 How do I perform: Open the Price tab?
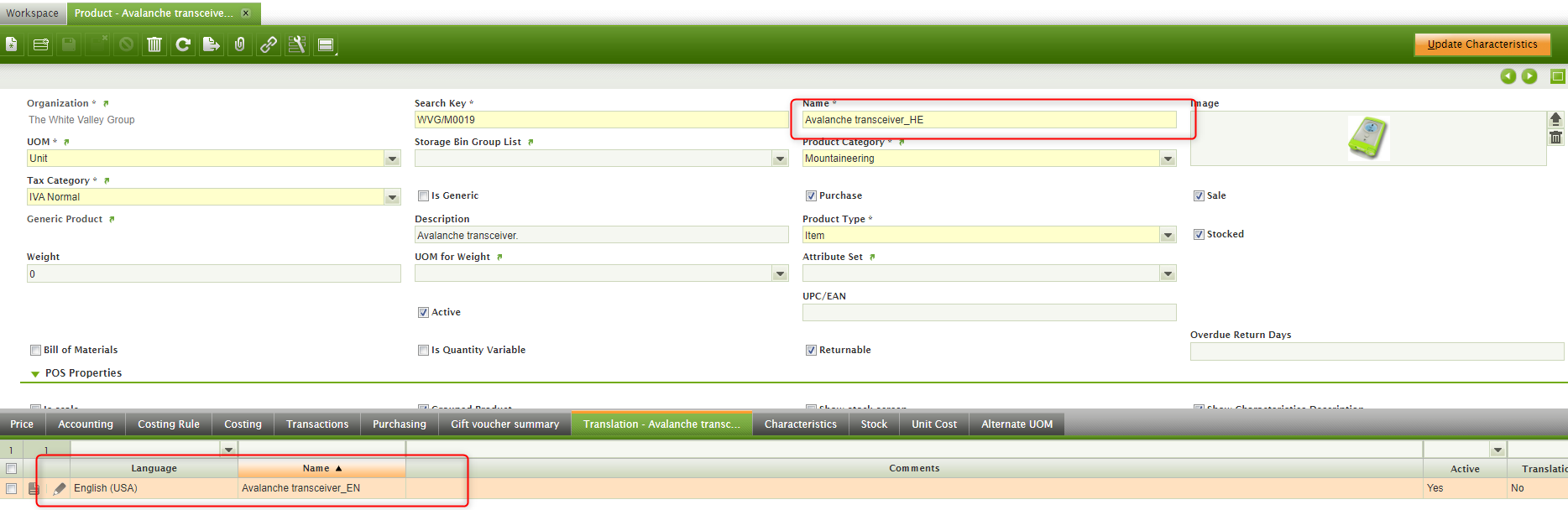click(x=22, y=424)
